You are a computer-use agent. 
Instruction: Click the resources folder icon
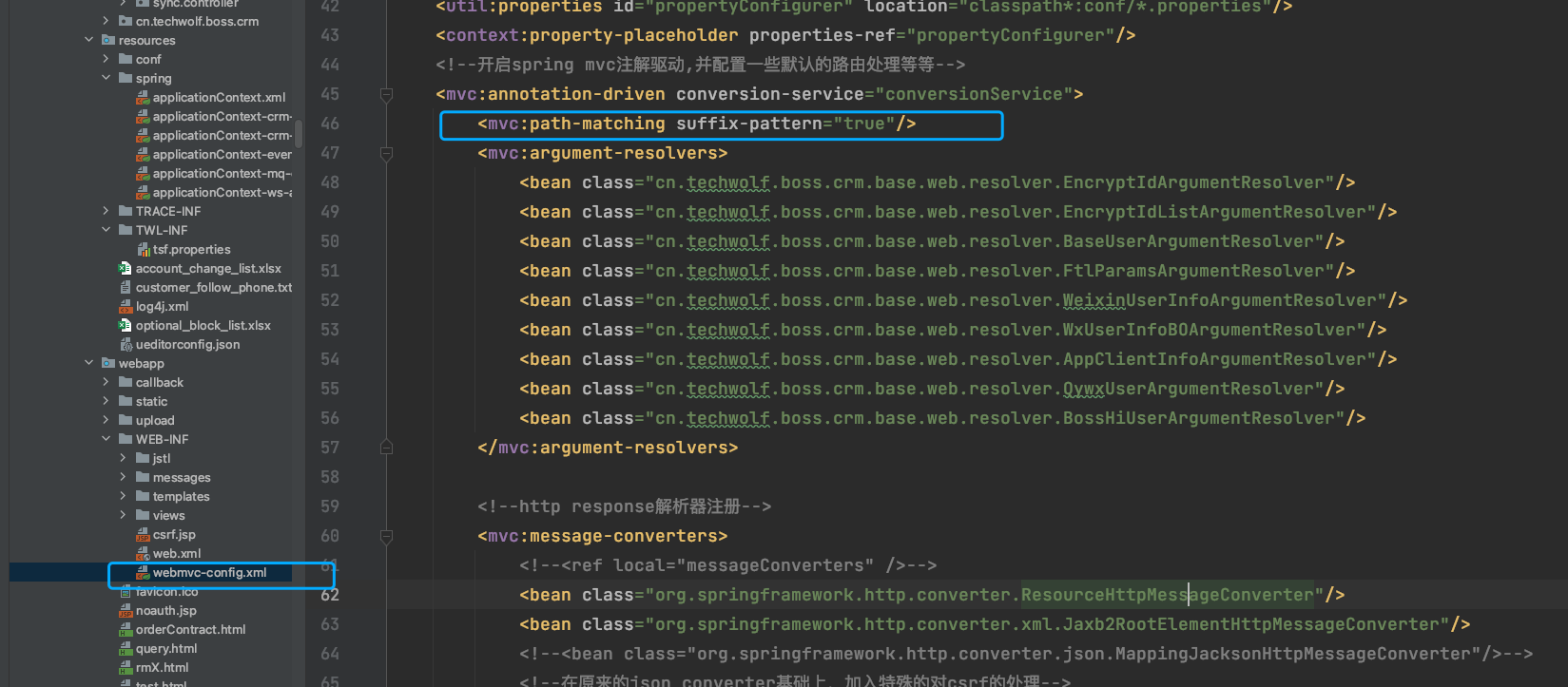[x=108, y=41]
